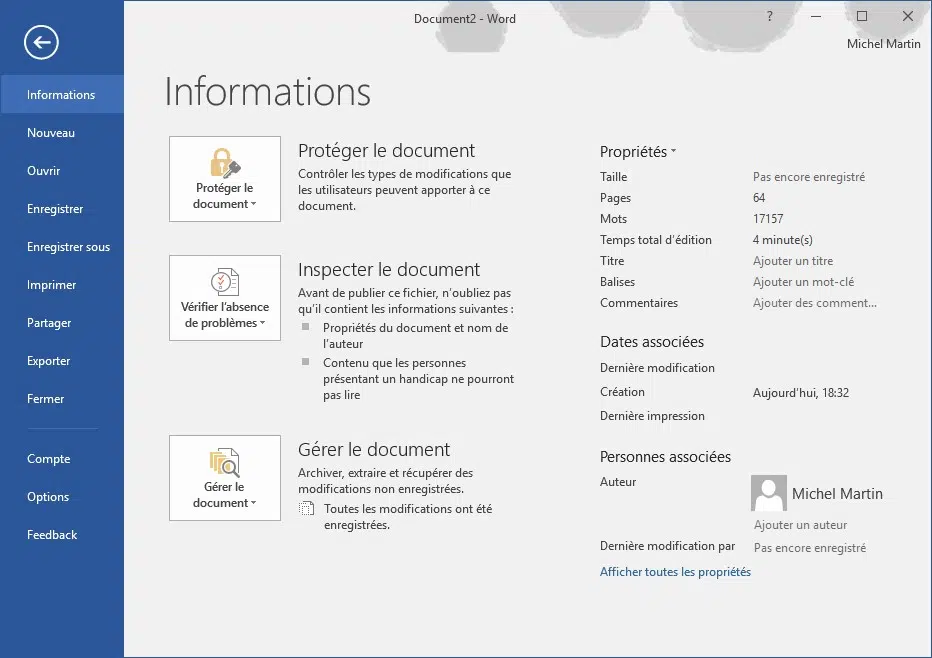Minimize the Word window
Viewport: 932px width, 658px height.
pos(816,17)
